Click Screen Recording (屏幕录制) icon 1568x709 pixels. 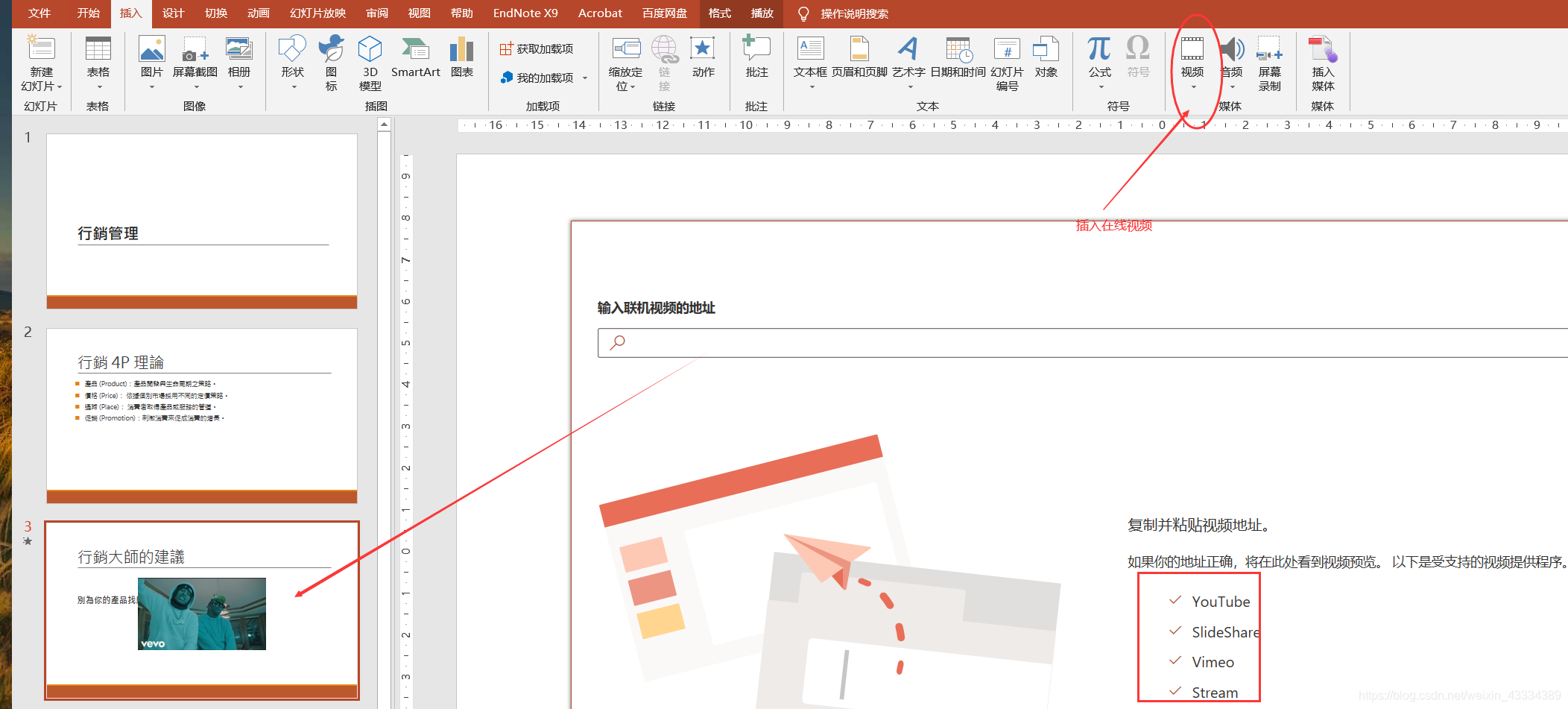[x=1269, y=48]
